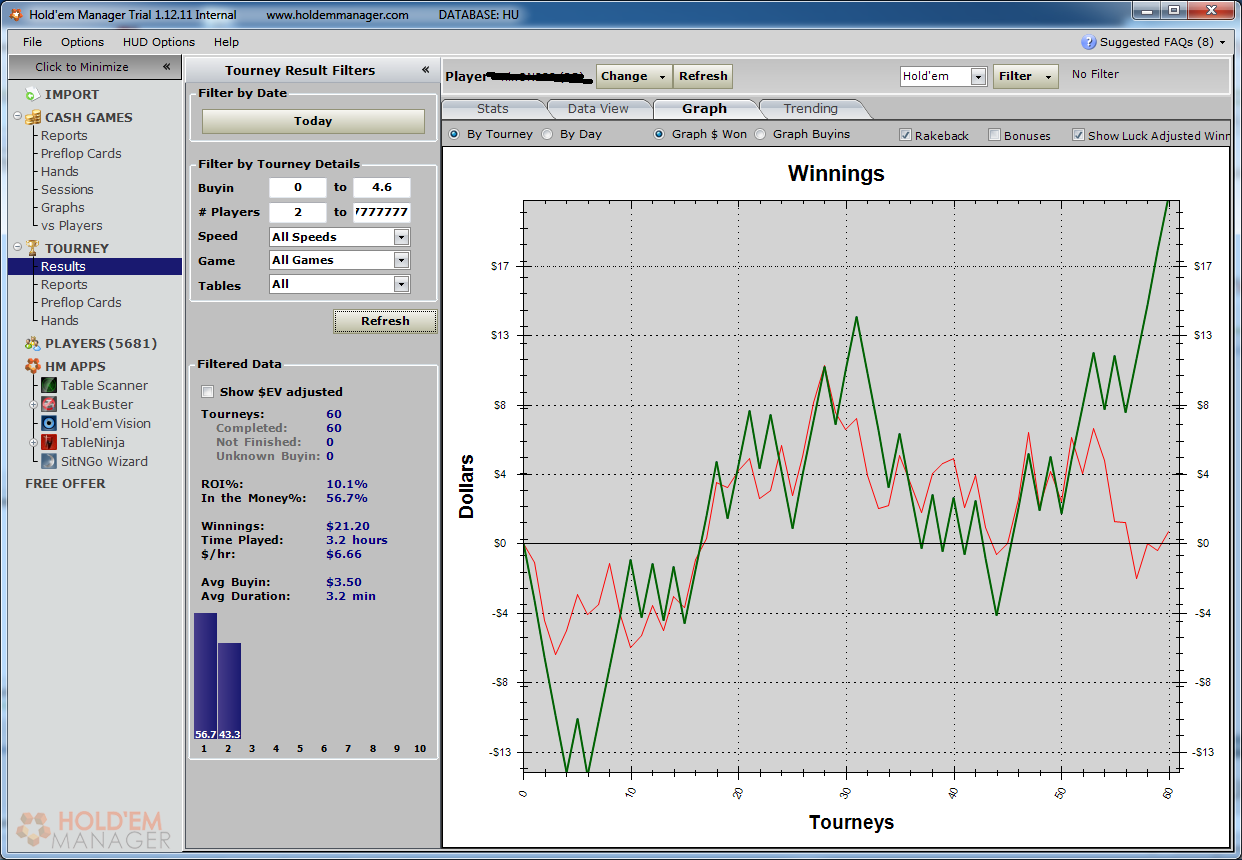Click the TableNinja icon
This screenshot has width=1242, height=860.
click(x=50, y=443)
